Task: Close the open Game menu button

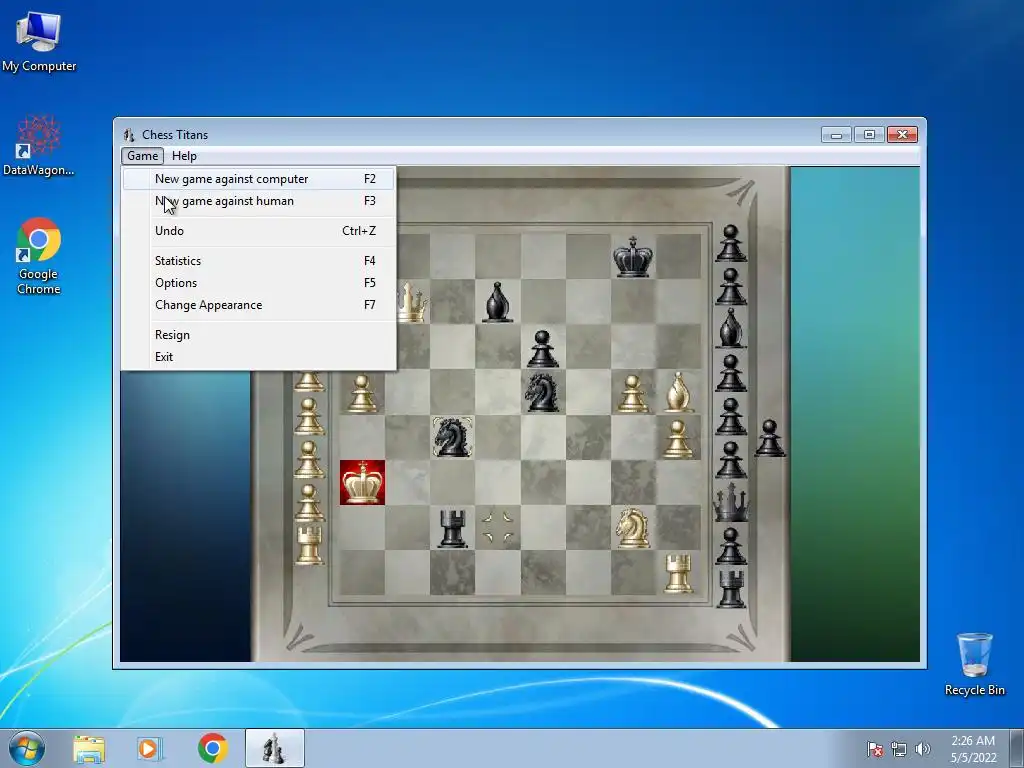Action: pos(142,156)
